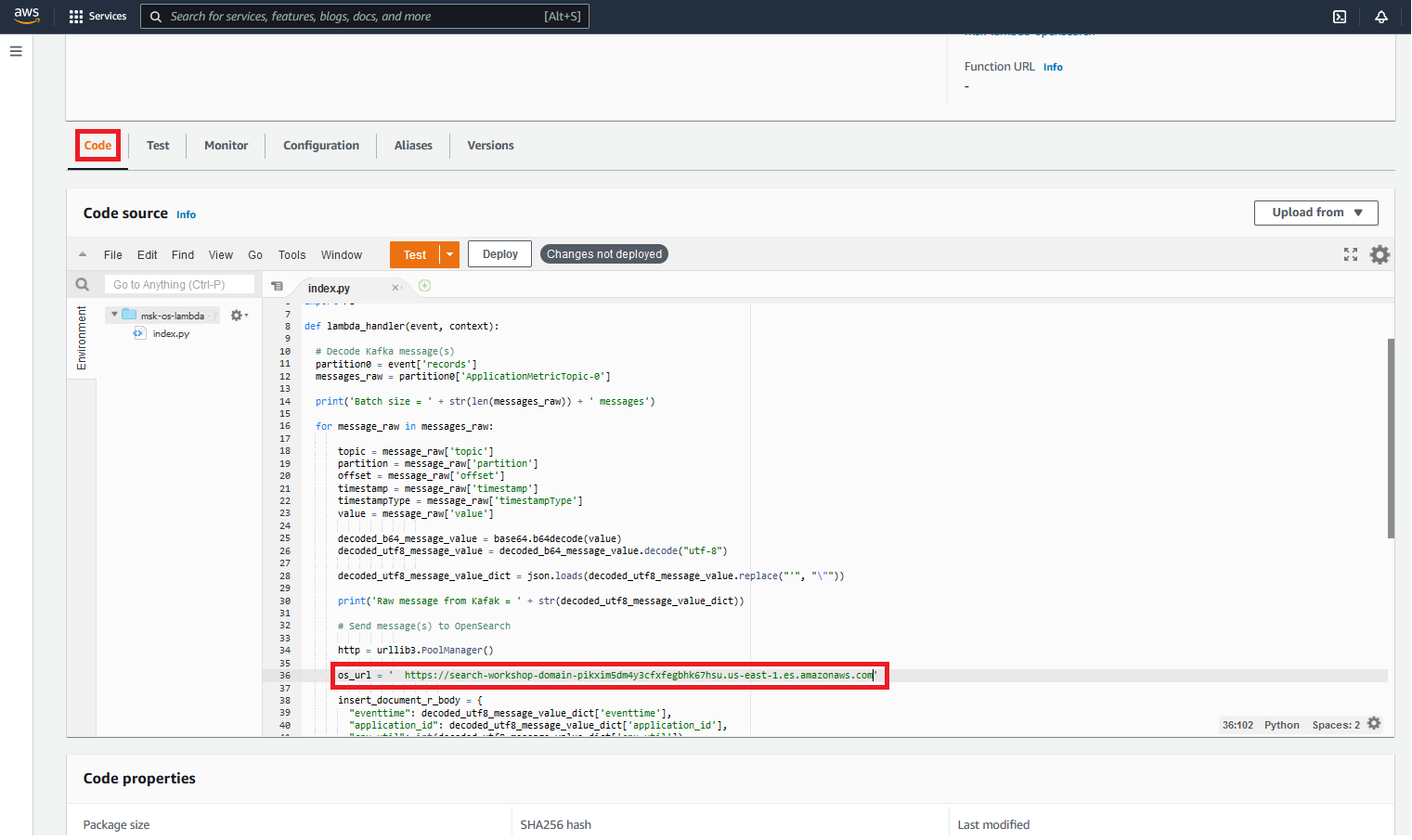1412x840 pixels.
Task: Open the AWS console home logo
Action: click(27, 16)
